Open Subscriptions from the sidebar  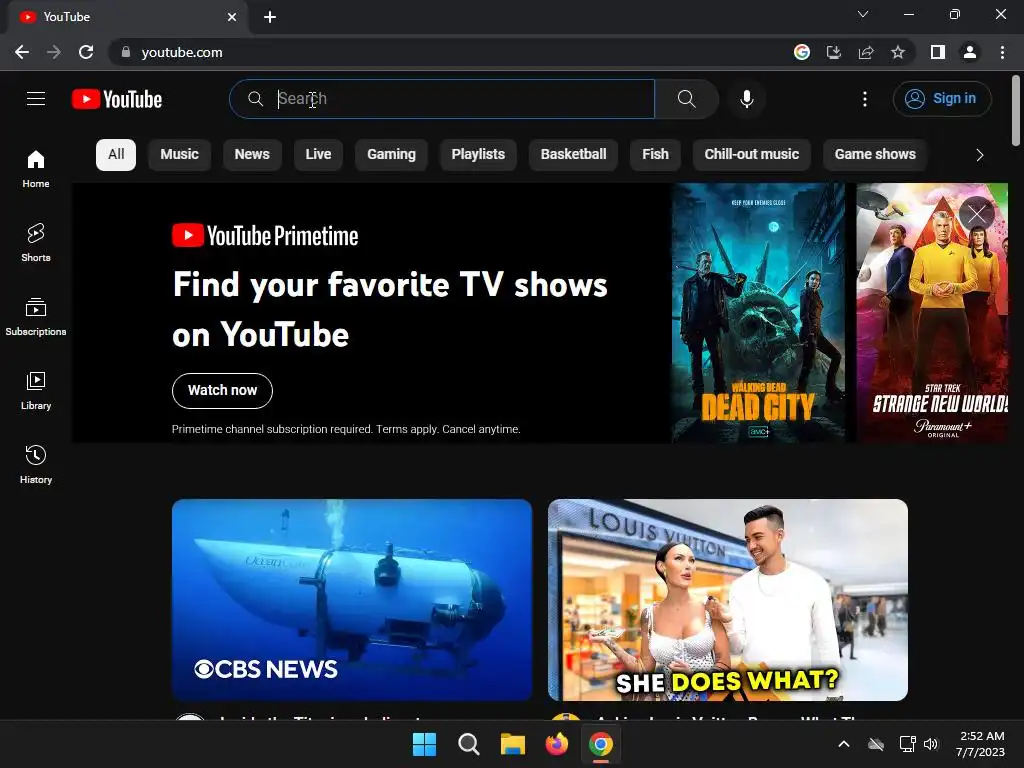point(36,316)
